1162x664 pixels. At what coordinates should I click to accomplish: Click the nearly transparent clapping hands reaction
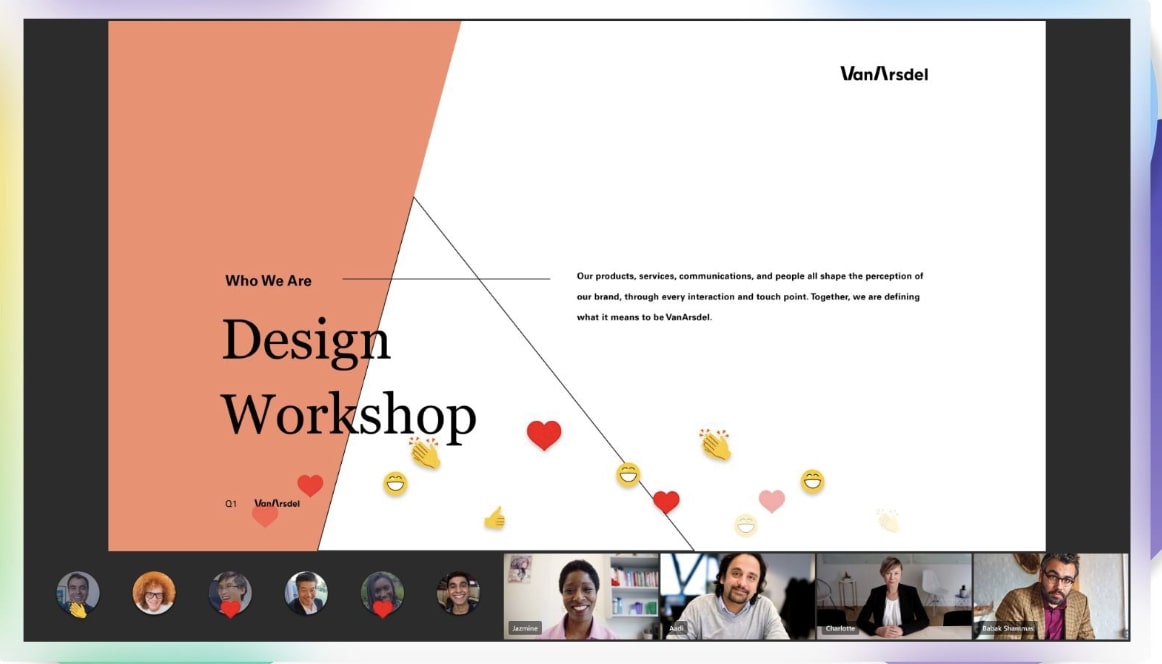point(888,520)
